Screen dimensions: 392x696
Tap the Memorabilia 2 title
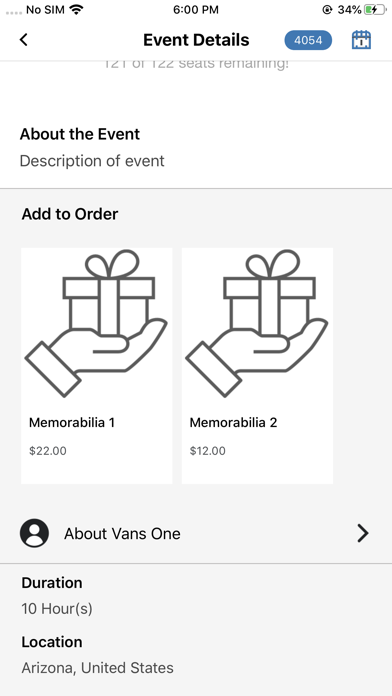(x=233, y=423)
